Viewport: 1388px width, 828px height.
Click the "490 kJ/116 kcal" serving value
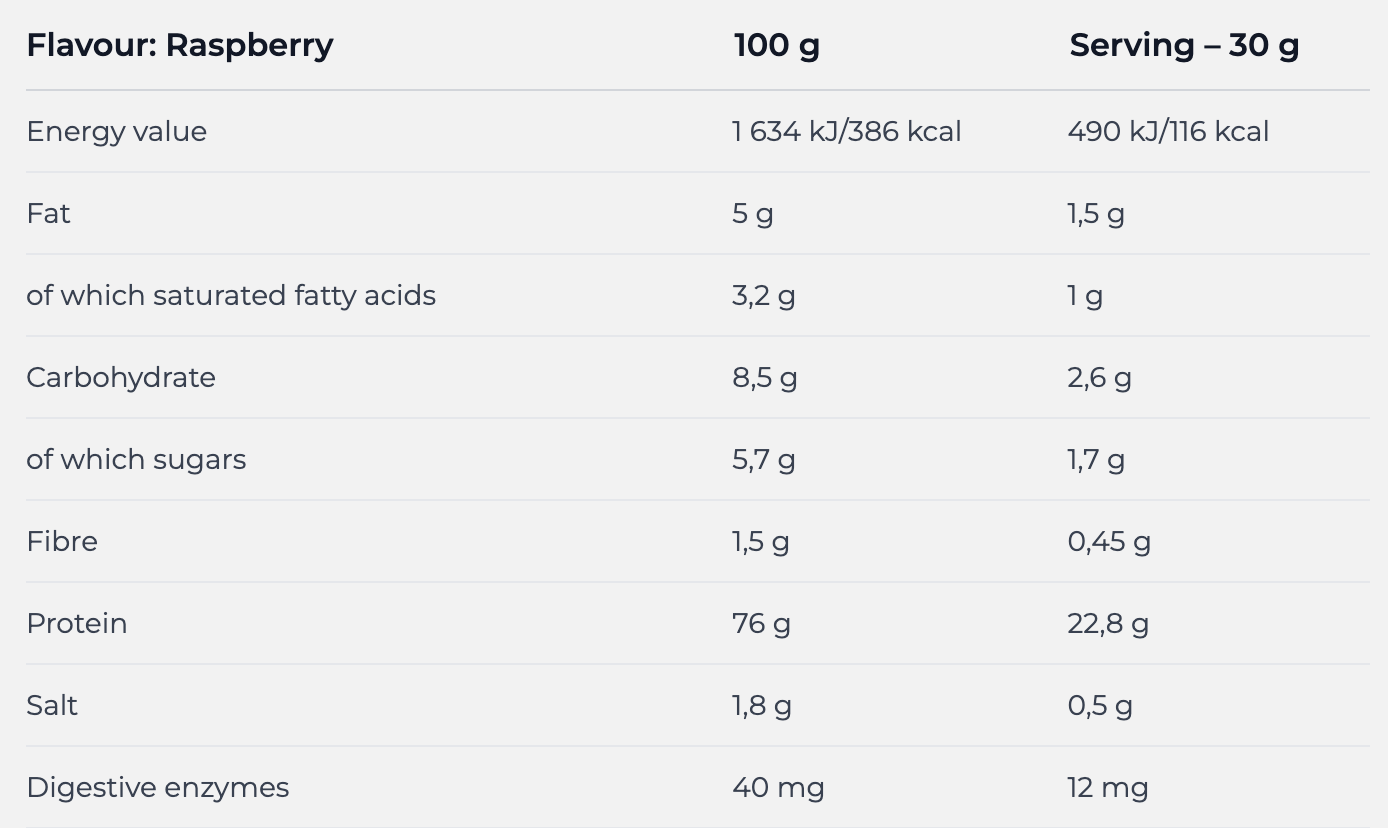coord(1168,131)
